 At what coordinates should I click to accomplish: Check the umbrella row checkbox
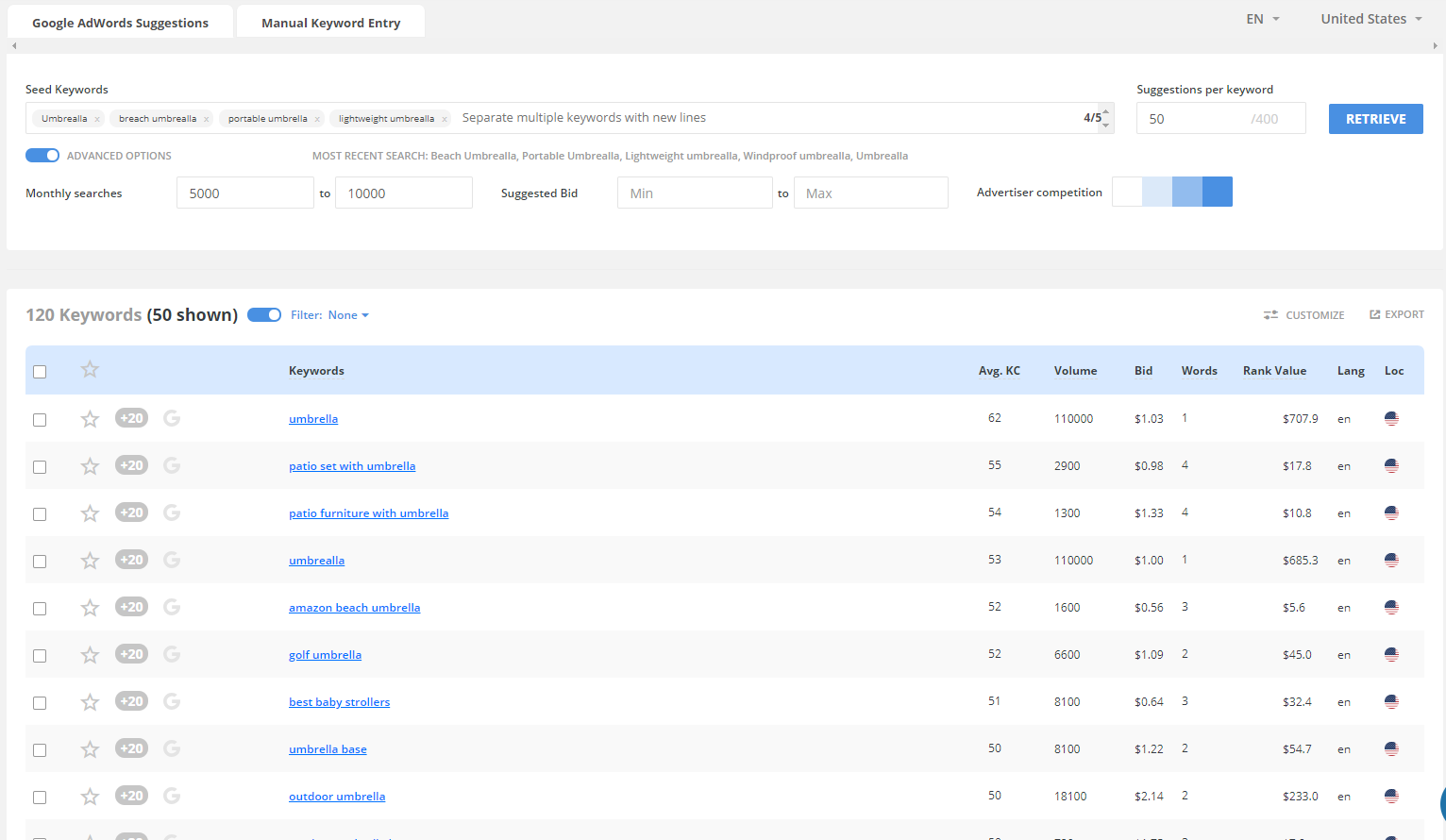tap(40, 420)
